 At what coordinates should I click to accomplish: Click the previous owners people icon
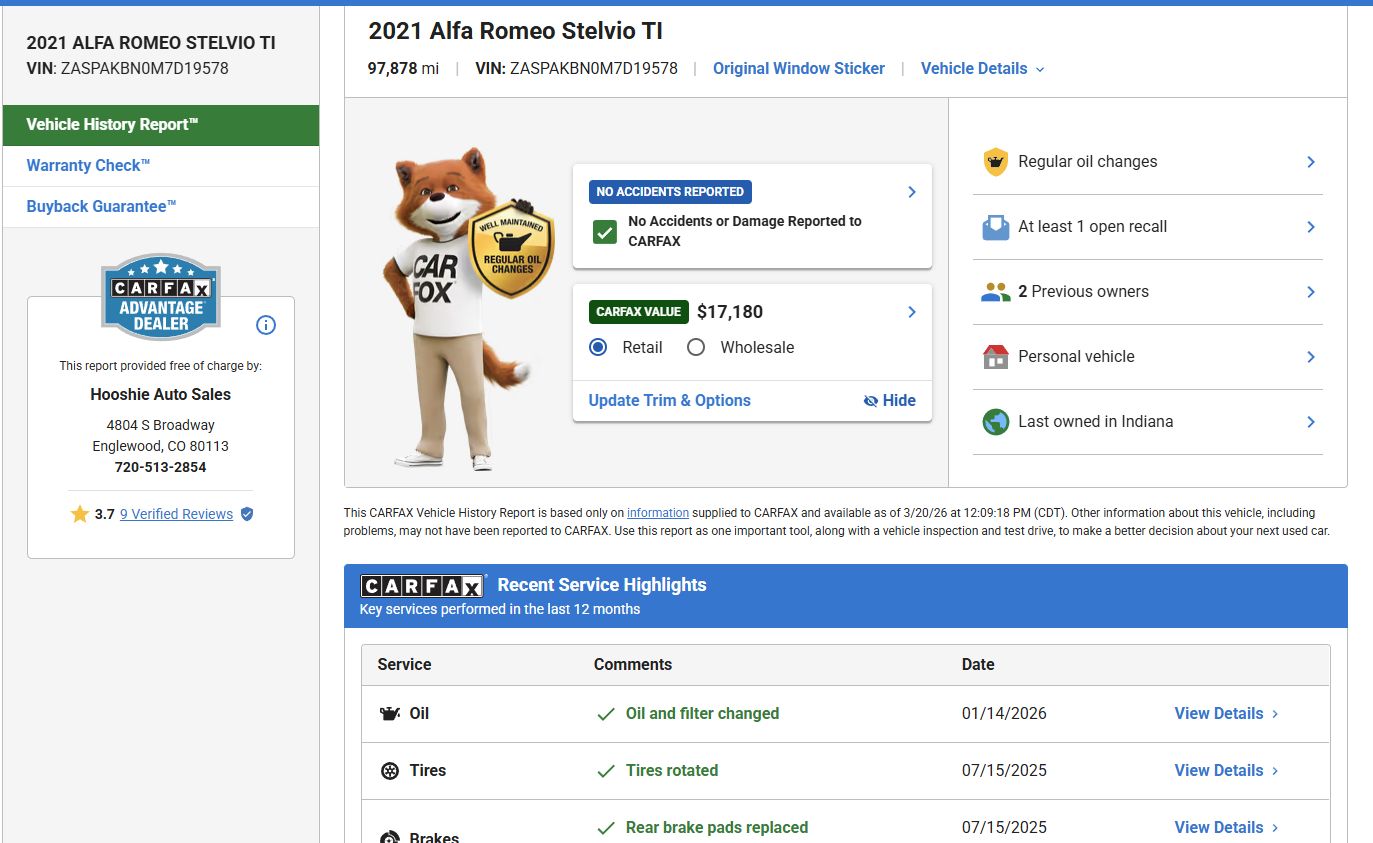pos(995,292)
